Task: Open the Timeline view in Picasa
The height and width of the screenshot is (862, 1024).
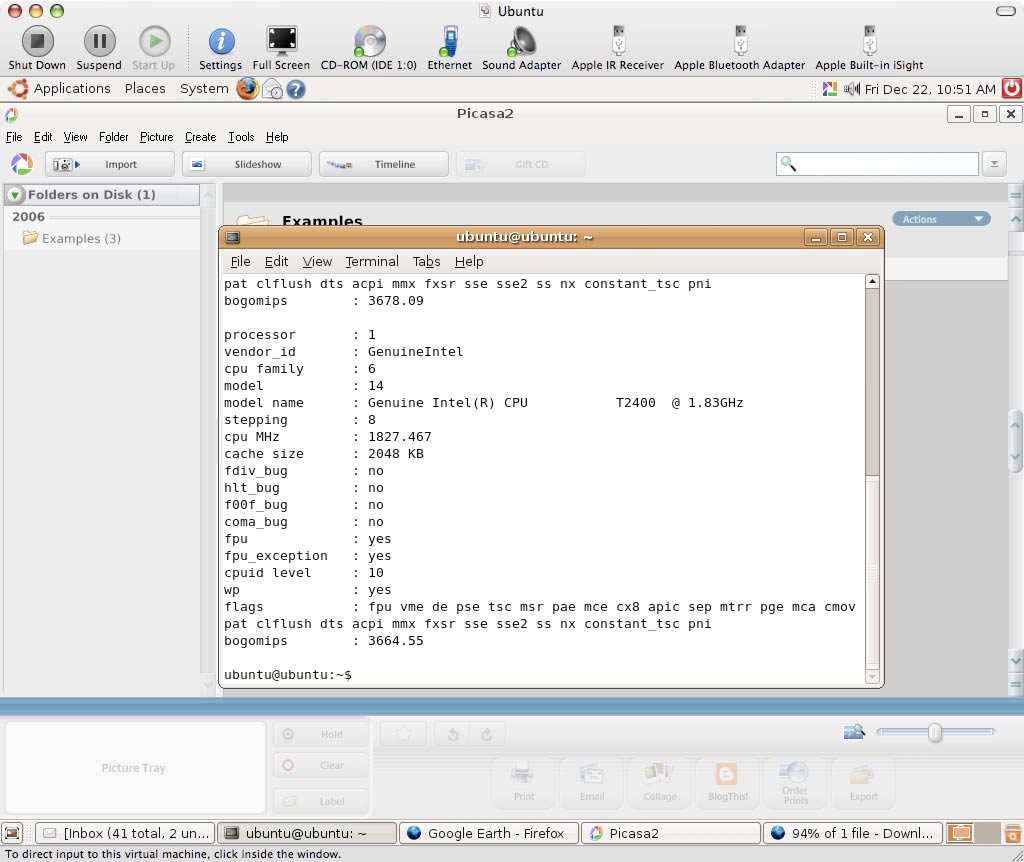Action: [x=384, y=164]
